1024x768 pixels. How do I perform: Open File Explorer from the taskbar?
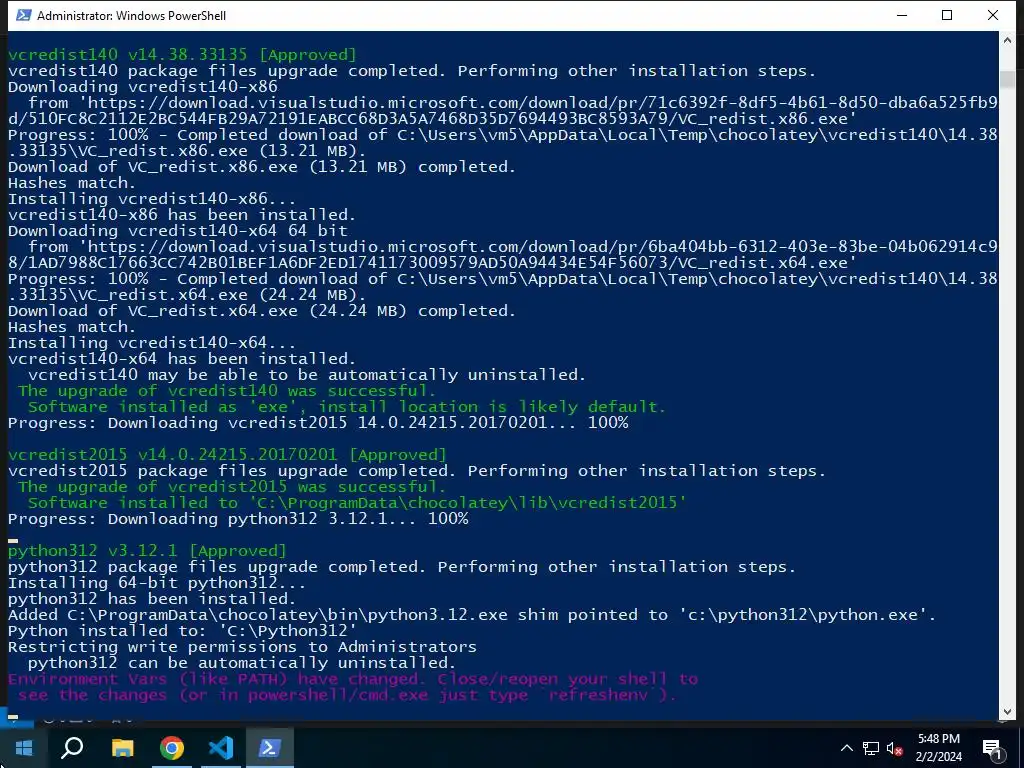[122, 748]
